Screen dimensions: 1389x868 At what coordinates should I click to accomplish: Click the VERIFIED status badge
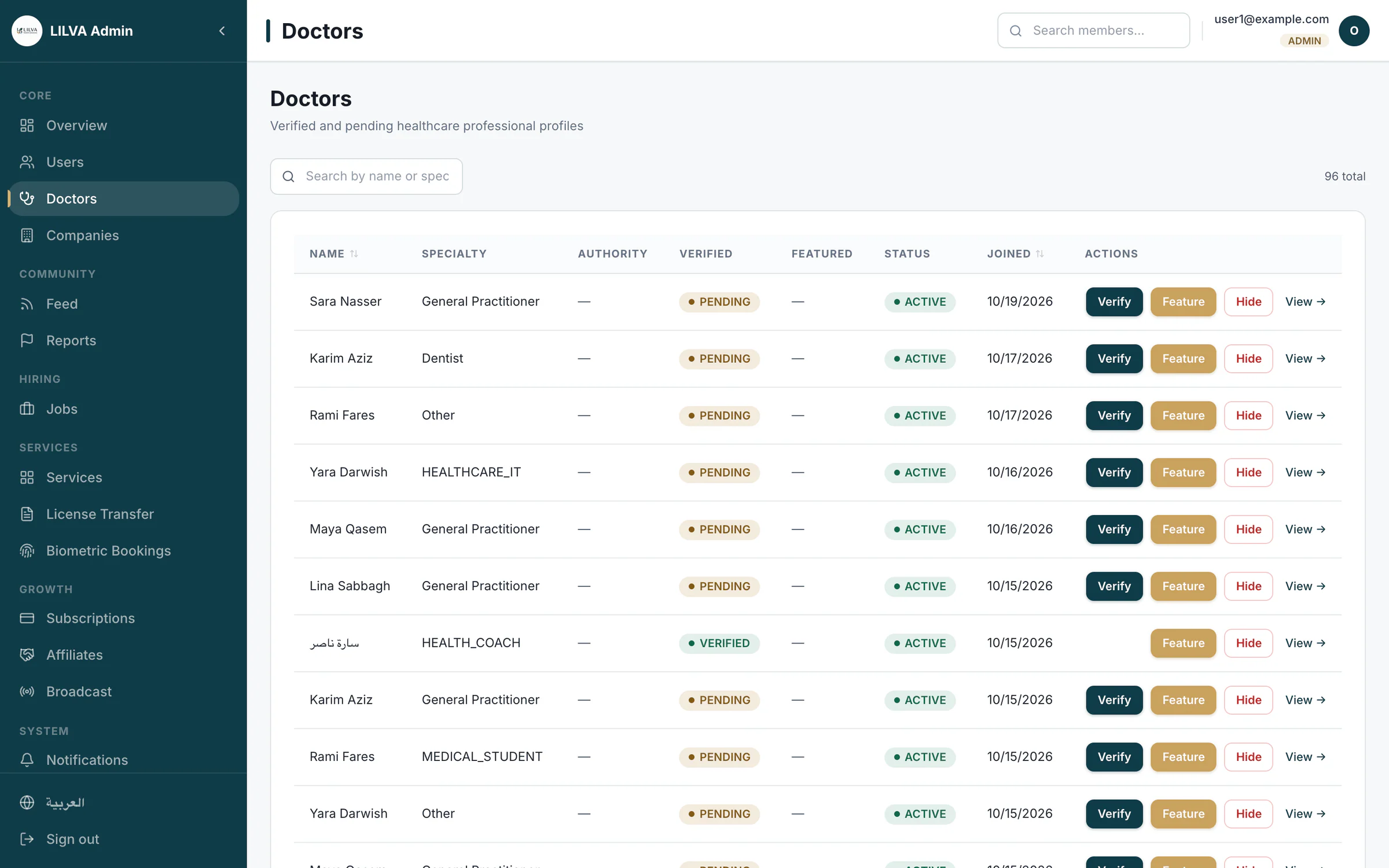pyautogui.click(x=719, y=643)
